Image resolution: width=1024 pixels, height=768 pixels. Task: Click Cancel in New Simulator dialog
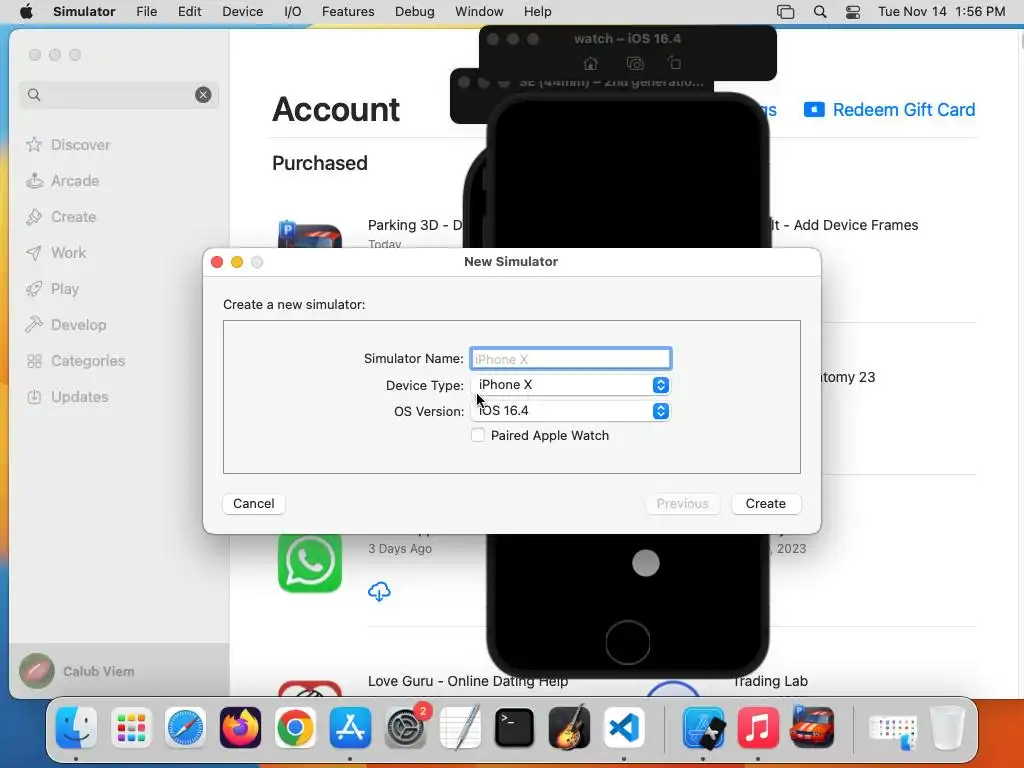[x=253, y=504]
